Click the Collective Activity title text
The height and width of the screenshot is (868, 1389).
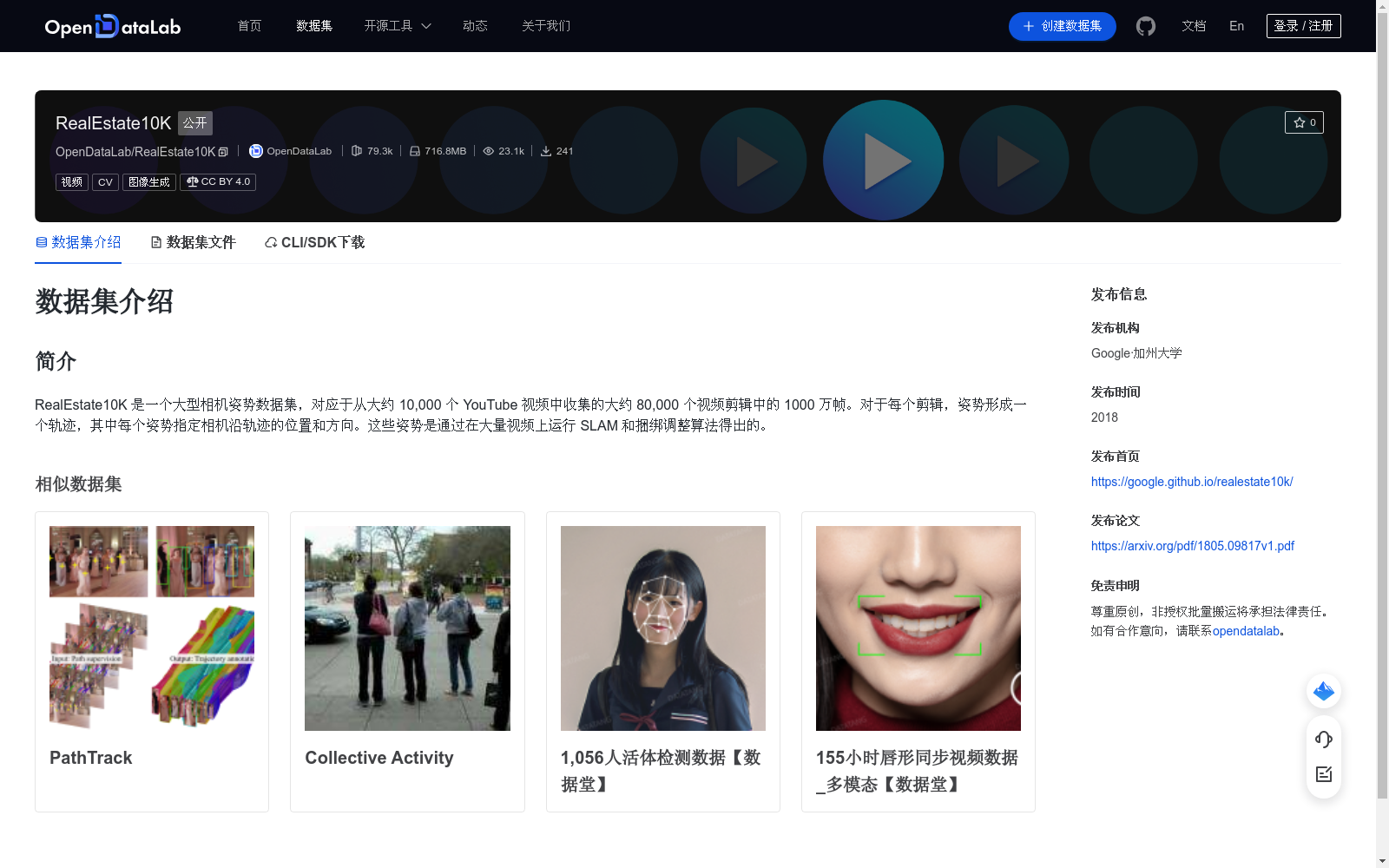(x=379, y=758)
